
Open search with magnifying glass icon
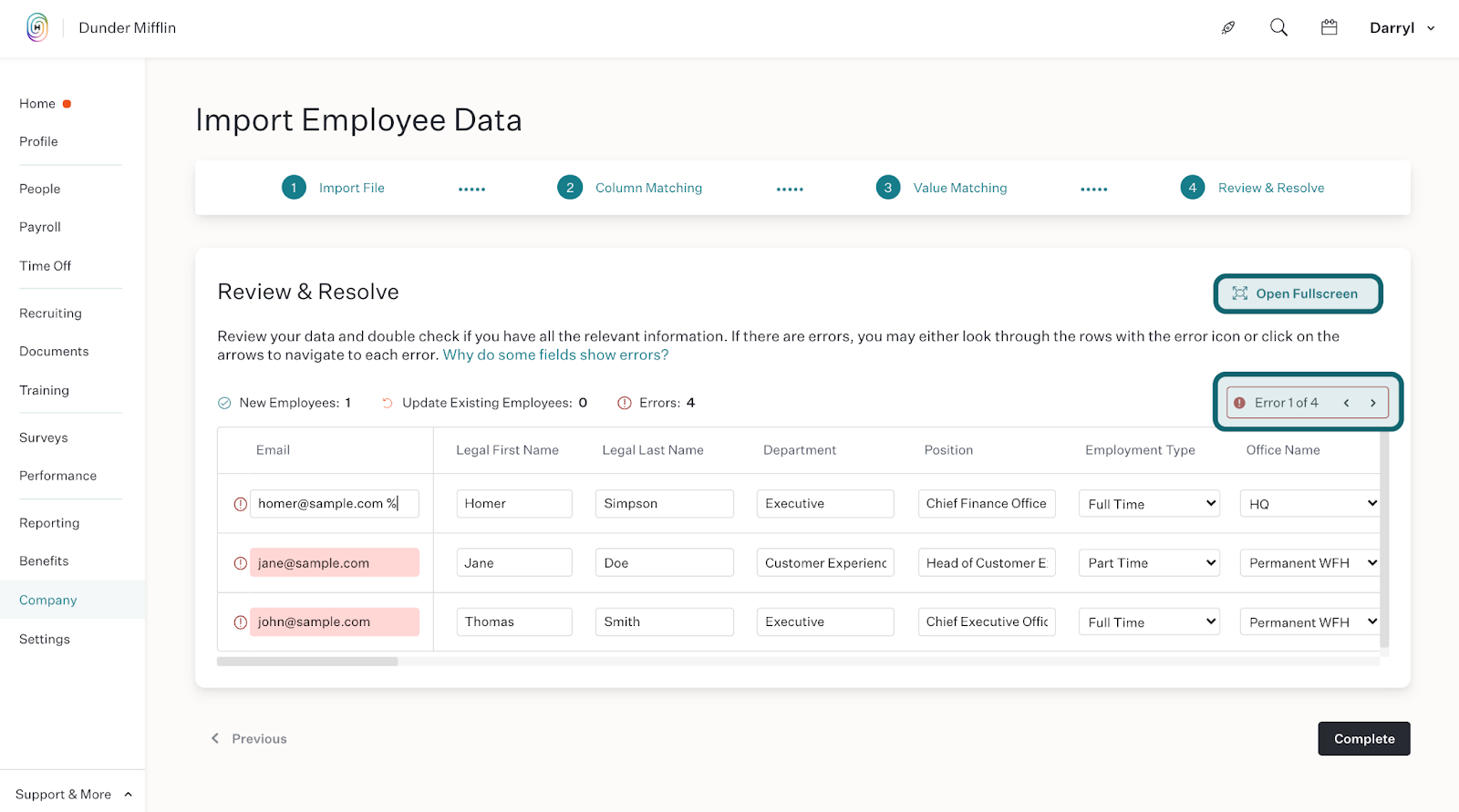click(1278, 27)
